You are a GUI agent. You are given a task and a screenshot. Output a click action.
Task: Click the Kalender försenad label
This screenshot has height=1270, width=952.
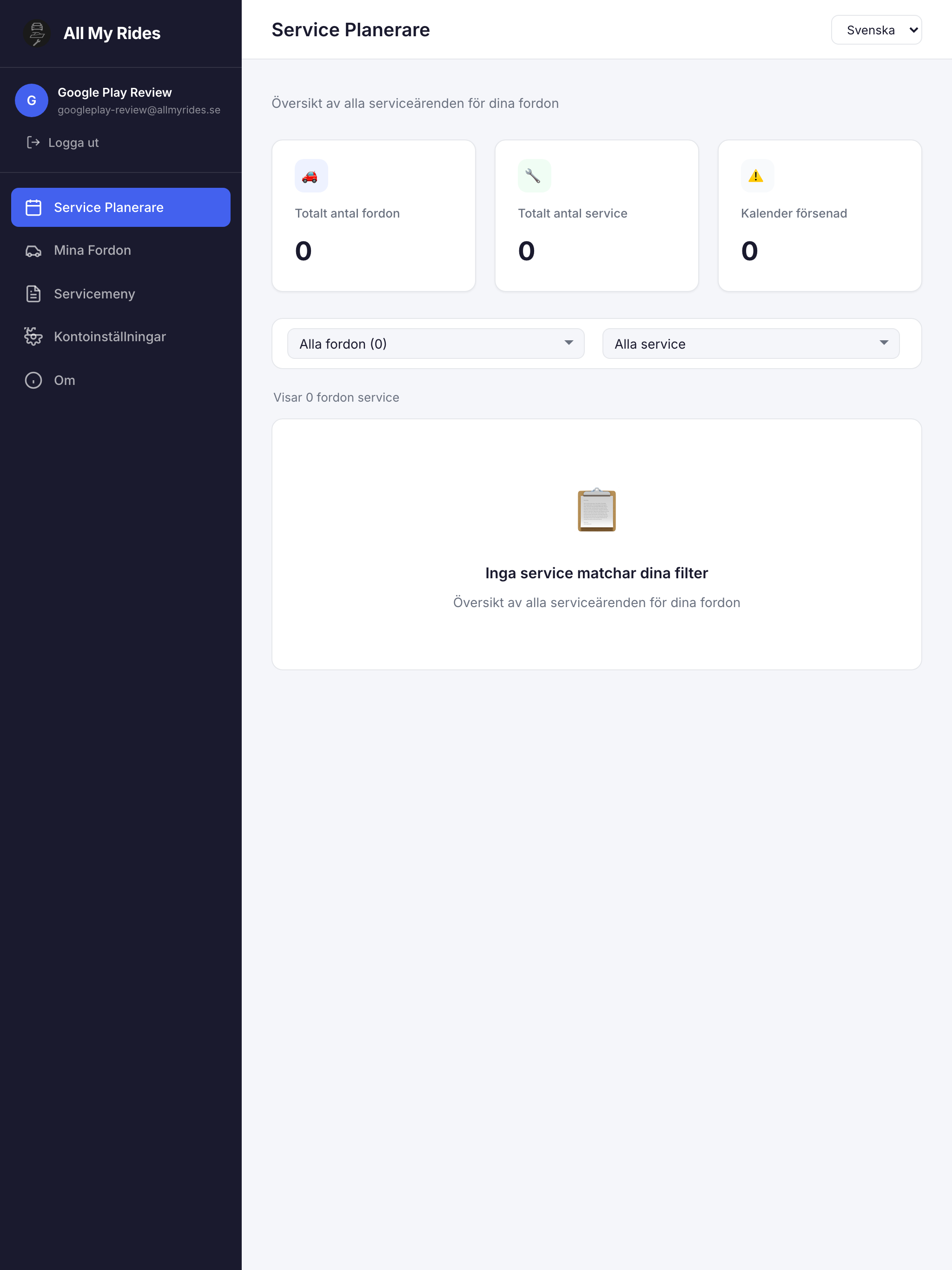(x=793, y=213)
